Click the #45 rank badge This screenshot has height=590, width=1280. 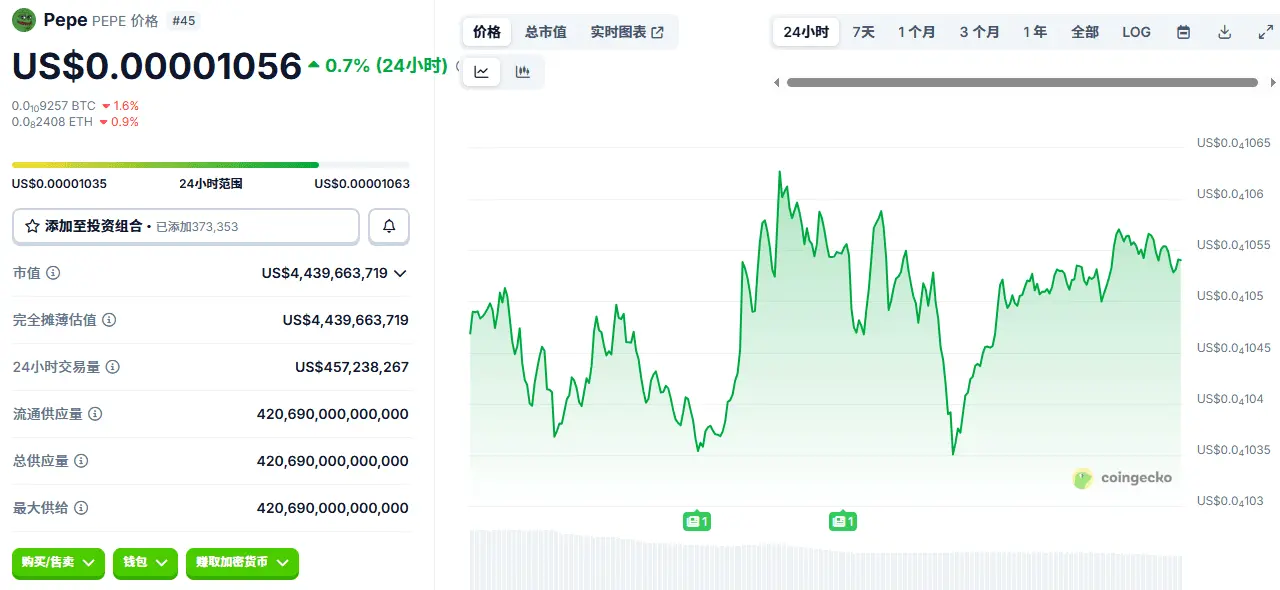click(x=183, y=21)
